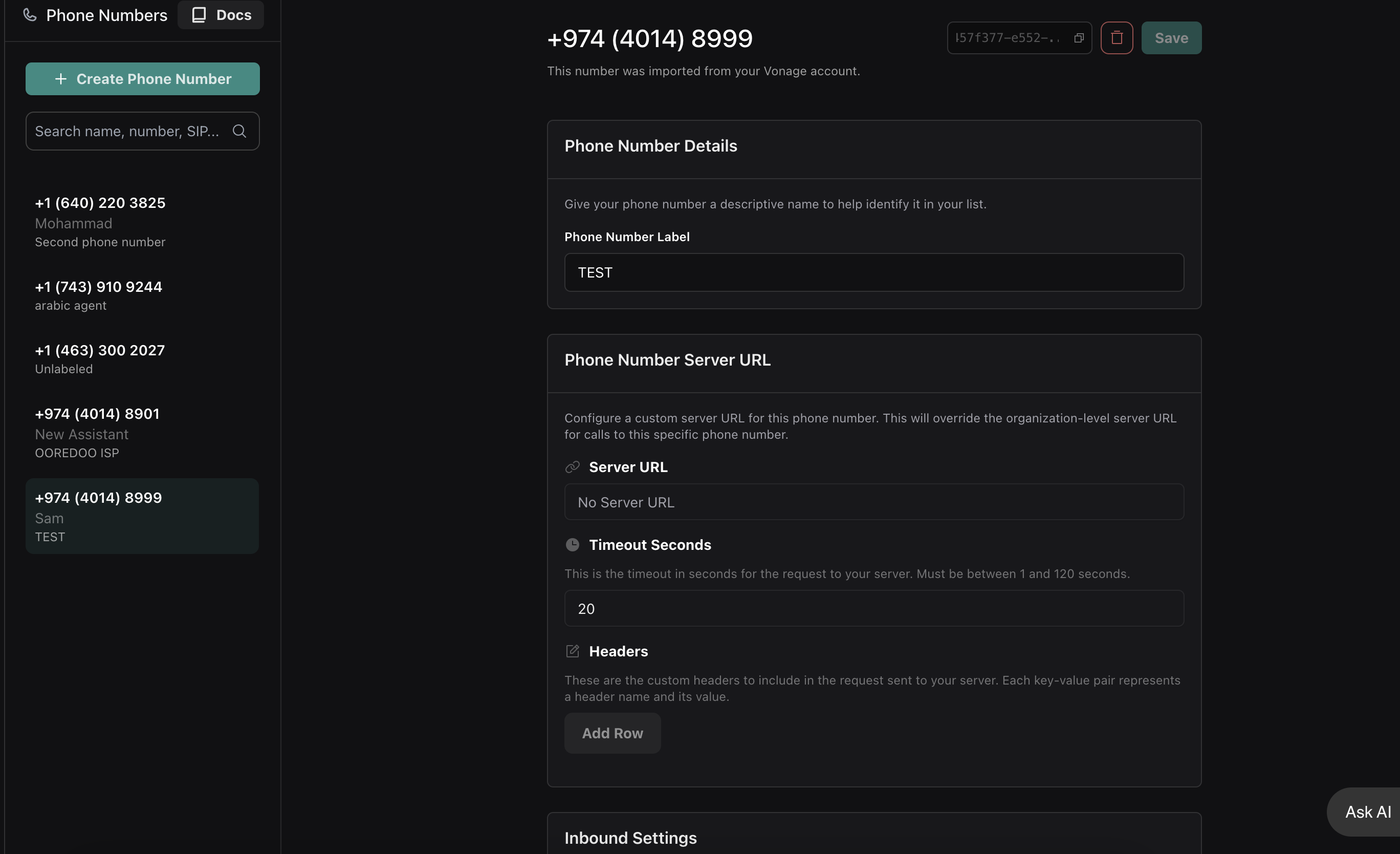Click the Headers edit icon

572,651
